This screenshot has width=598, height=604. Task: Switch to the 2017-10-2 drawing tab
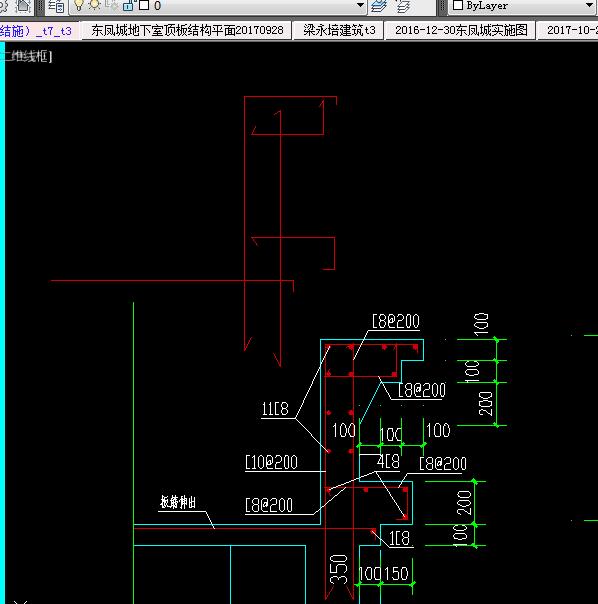(x=569, y=30)
